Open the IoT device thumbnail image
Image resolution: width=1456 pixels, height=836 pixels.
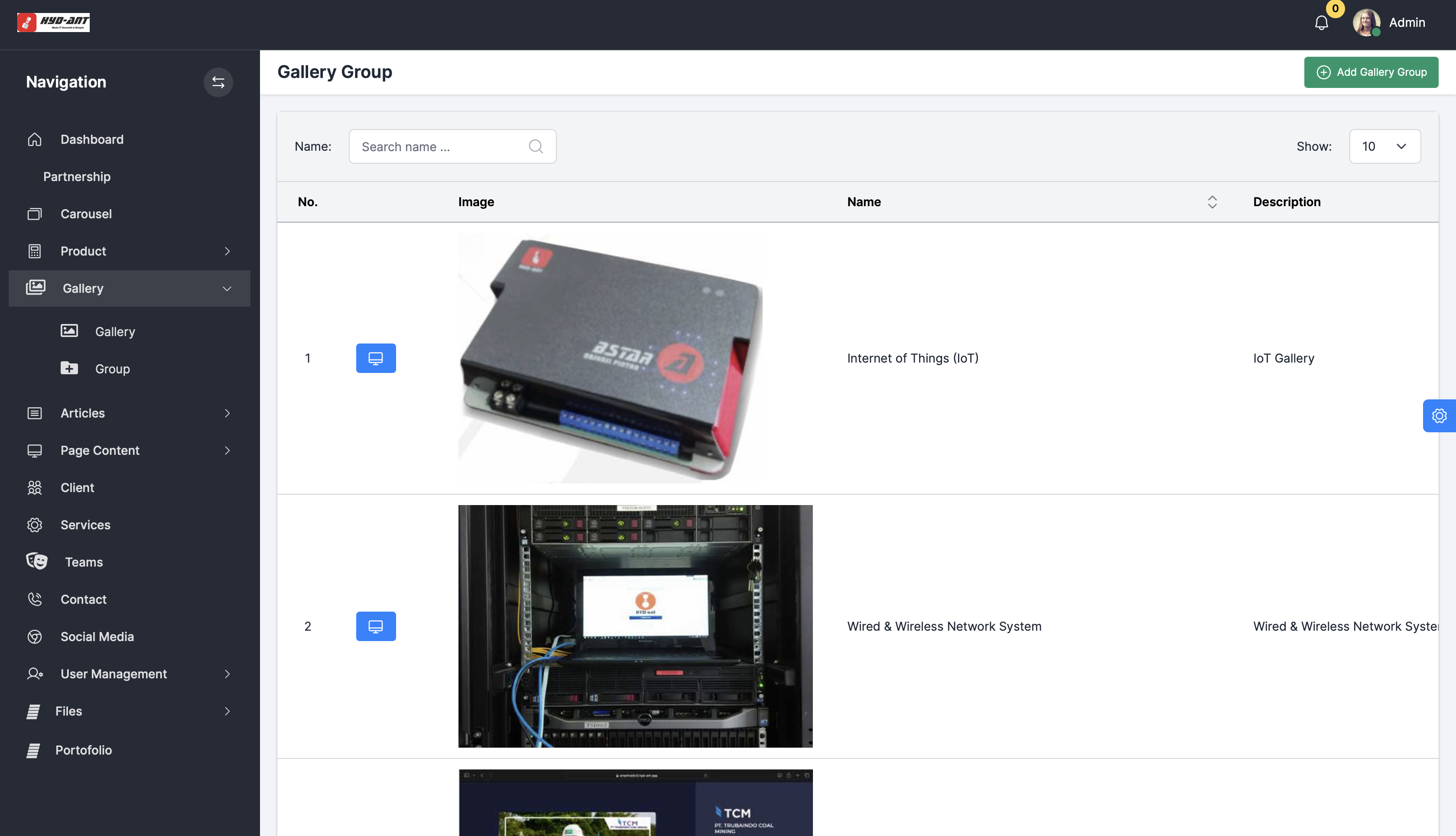coord(611,358)
